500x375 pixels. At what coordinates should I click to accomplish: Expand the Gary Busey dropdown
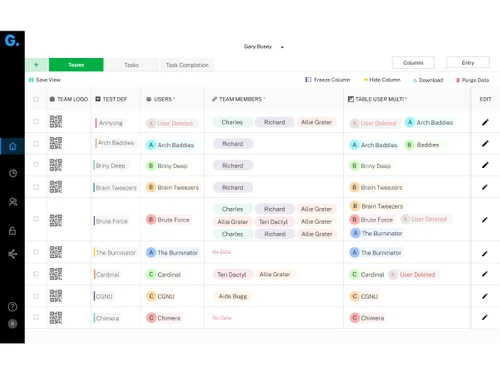coord(264,47)
